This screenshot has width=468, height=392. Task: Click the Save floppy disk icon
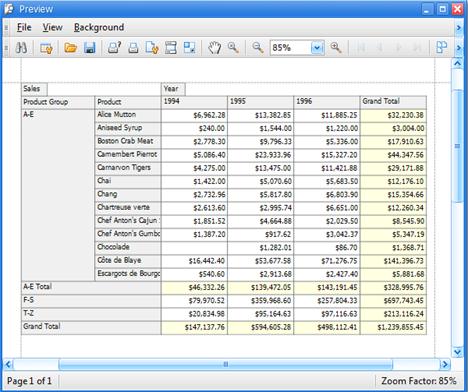coord(90,48)
